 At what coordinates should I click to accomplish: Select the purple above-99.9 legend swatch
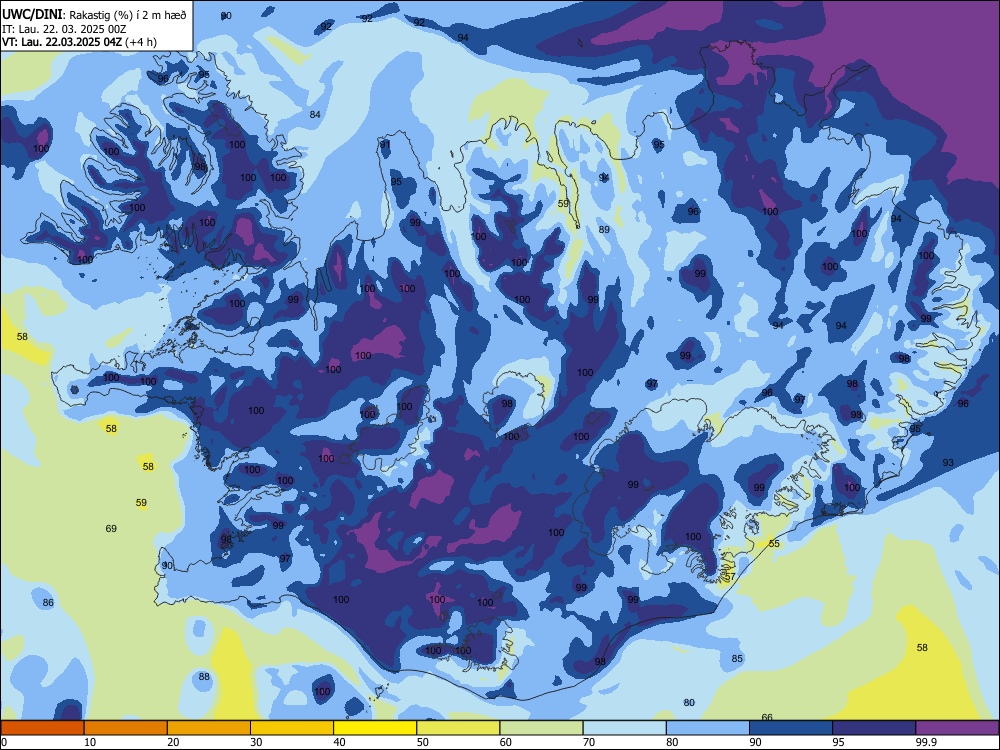click(x=957, y=728)
